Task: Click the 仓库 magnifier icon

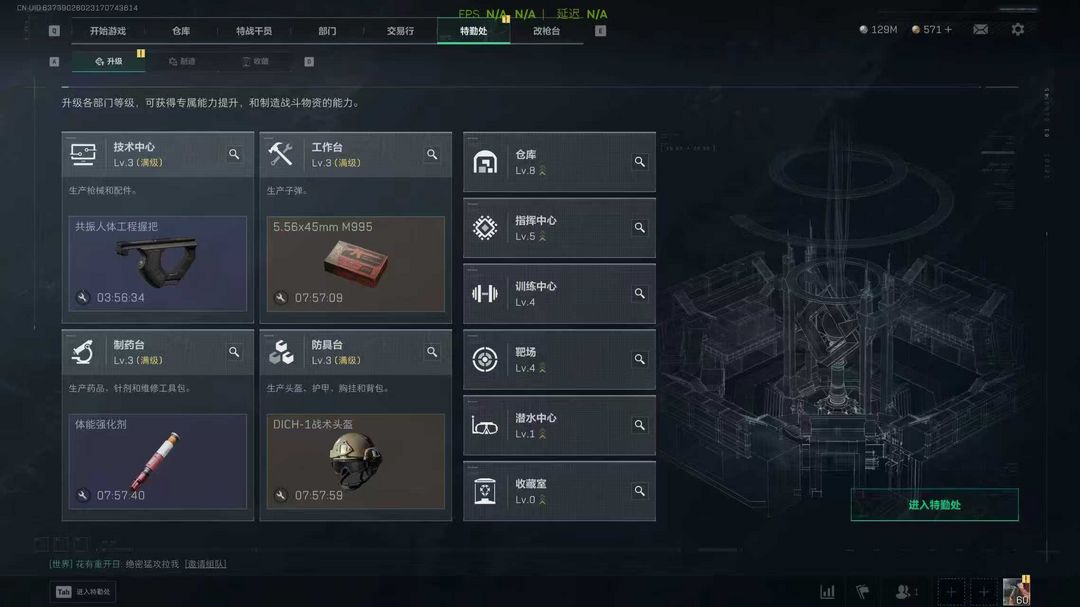Action: click(x=640, y=162)
